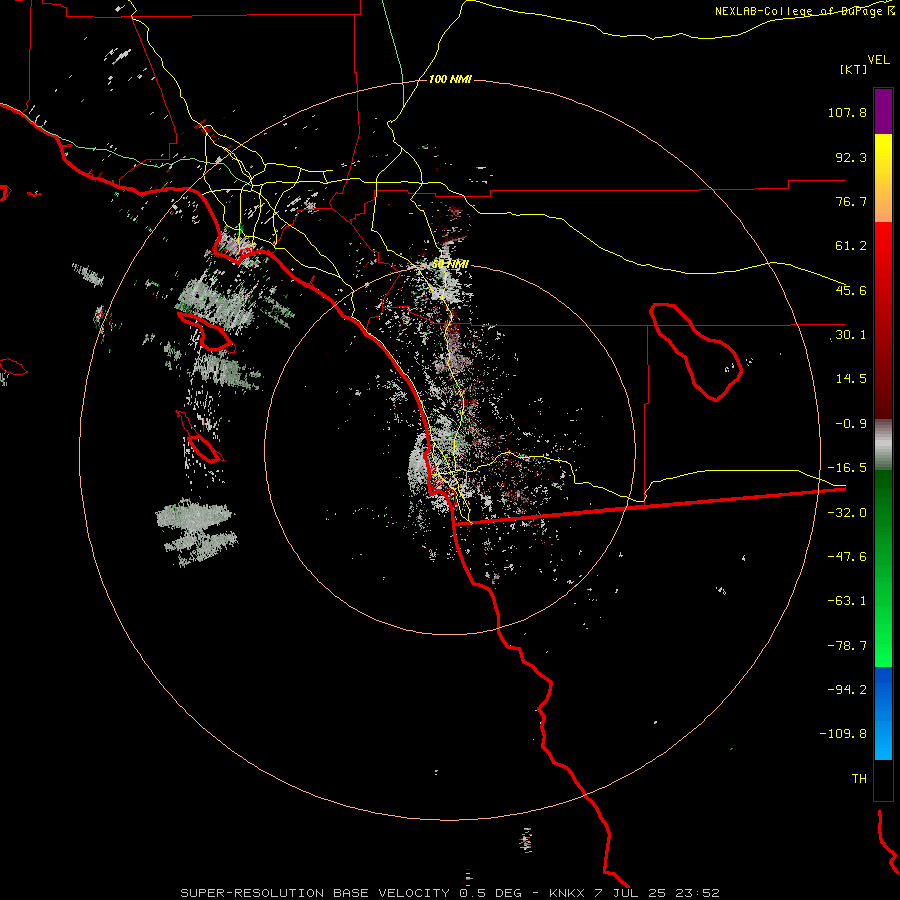Click the -94.2 scale value

847,689
